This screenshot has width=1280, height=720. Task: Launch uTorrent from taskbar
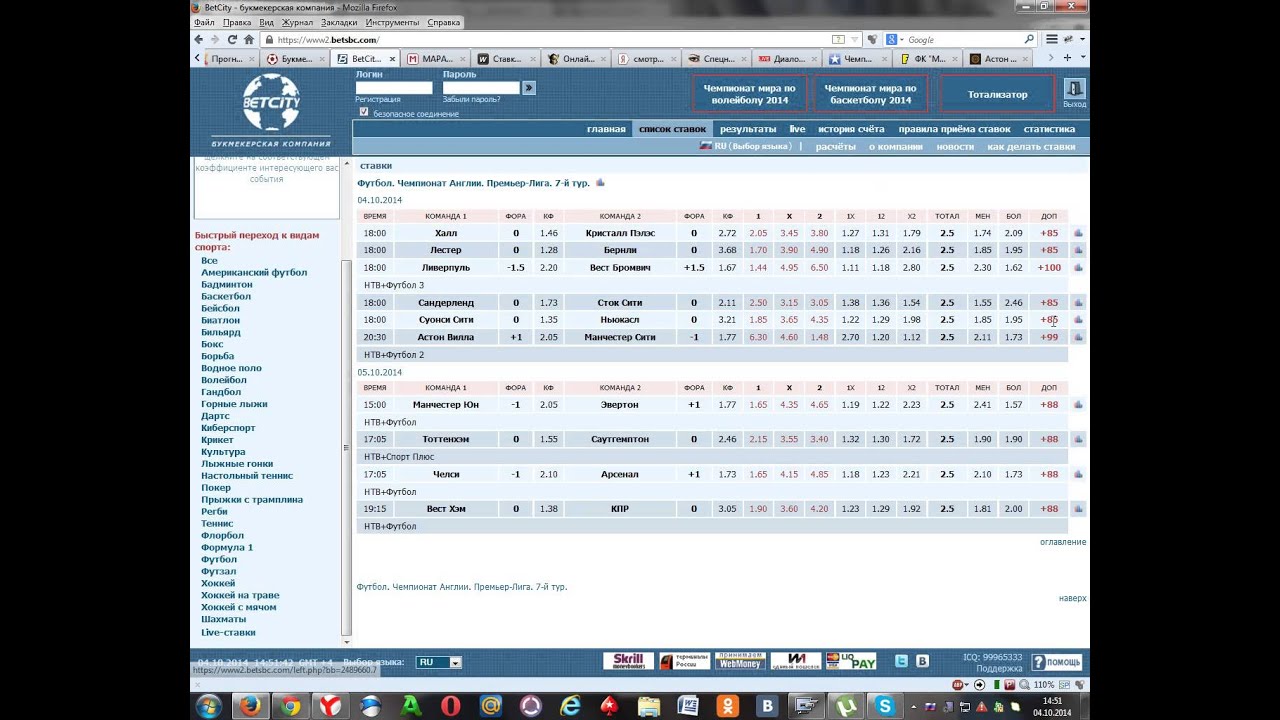846,706
